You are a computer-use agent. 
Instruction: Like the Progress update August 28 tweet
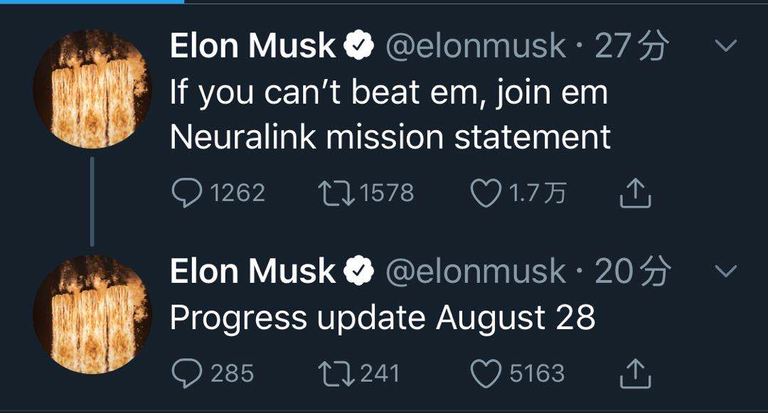pyautogui.click(x=486, y=374)
